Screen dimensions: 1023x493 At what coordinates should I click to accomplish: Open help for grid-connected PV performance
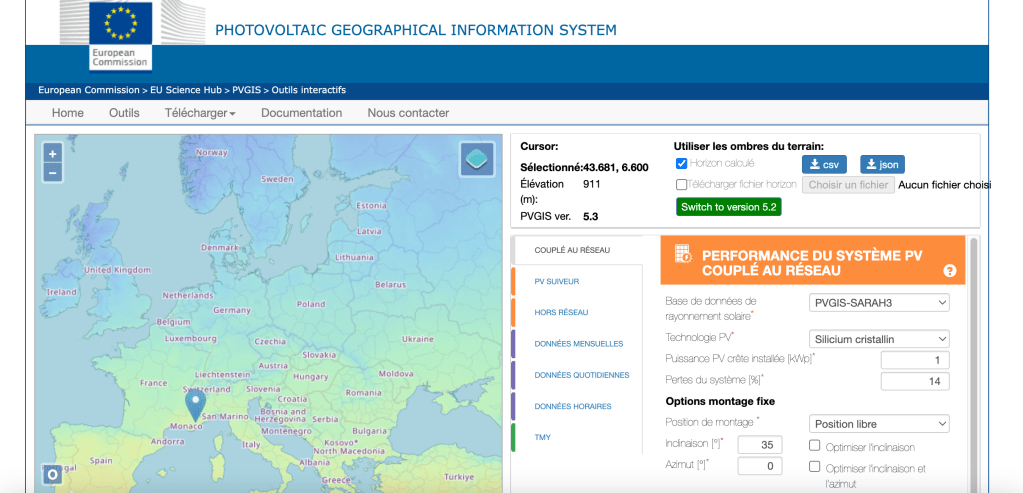tap(949, 271)
